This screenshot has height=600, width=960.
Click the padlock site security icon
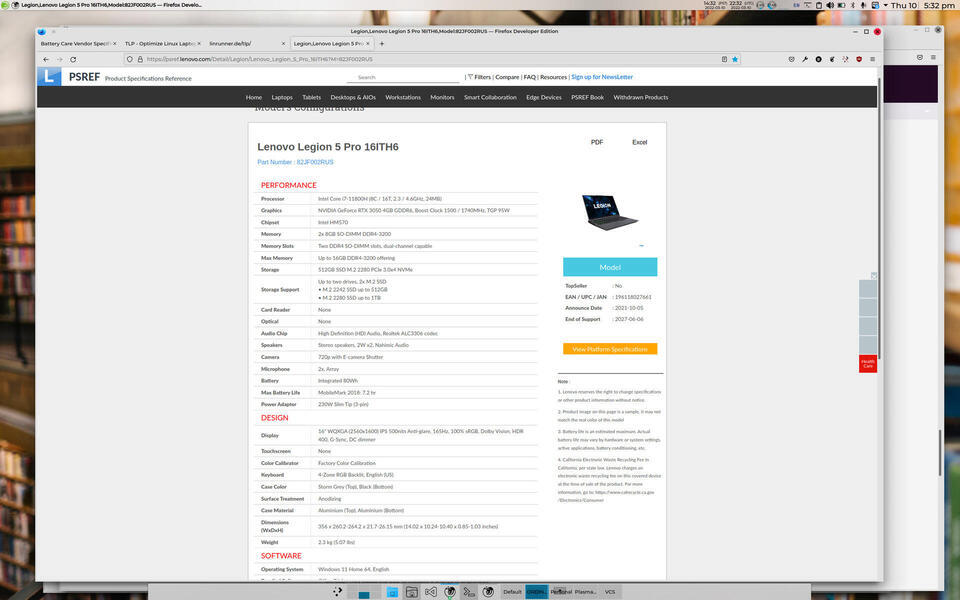[x=140, y=59]
